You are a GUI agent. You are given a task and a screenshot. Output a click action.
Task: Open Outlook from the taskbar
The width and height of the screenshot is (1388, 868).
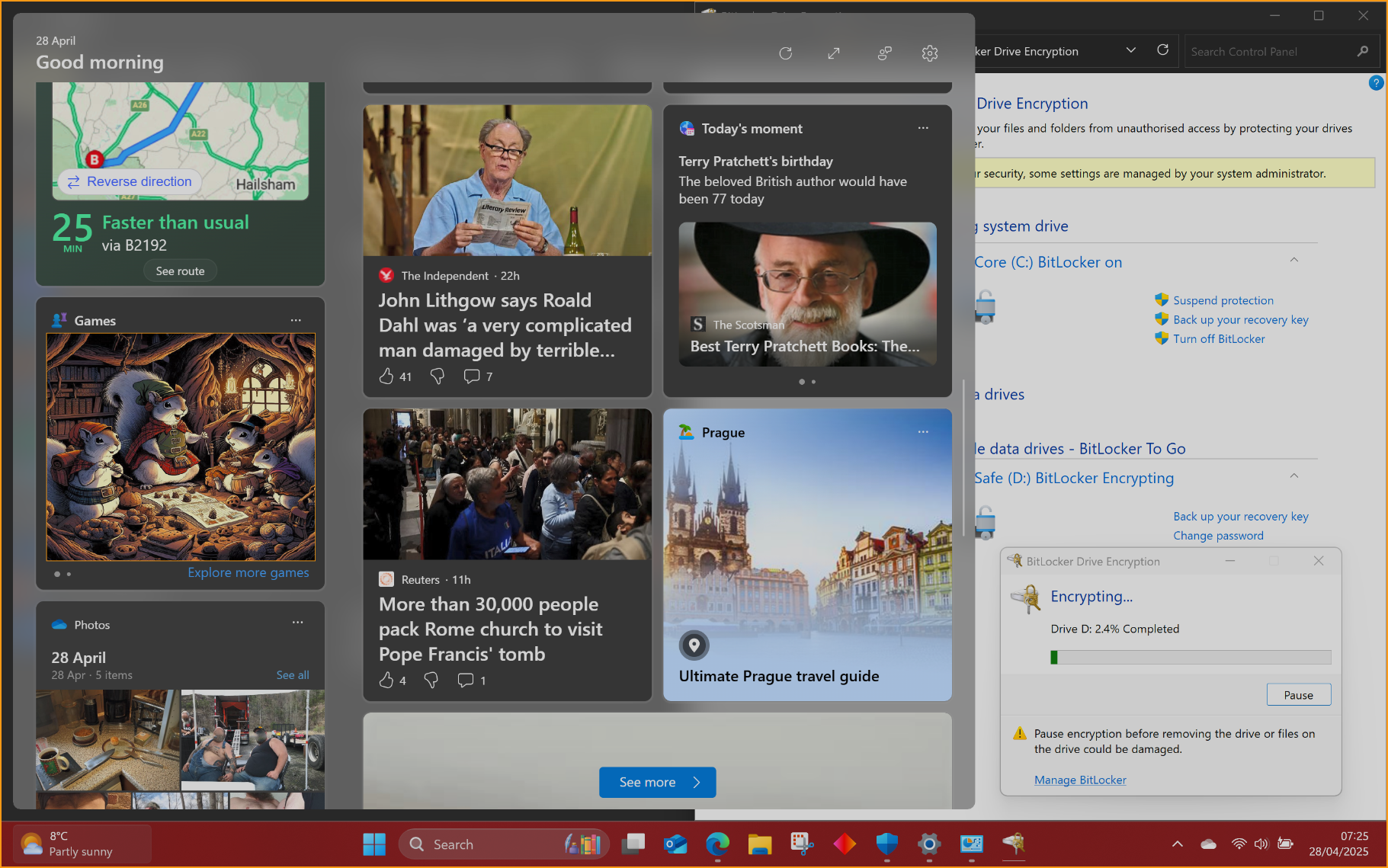point(675,844)
